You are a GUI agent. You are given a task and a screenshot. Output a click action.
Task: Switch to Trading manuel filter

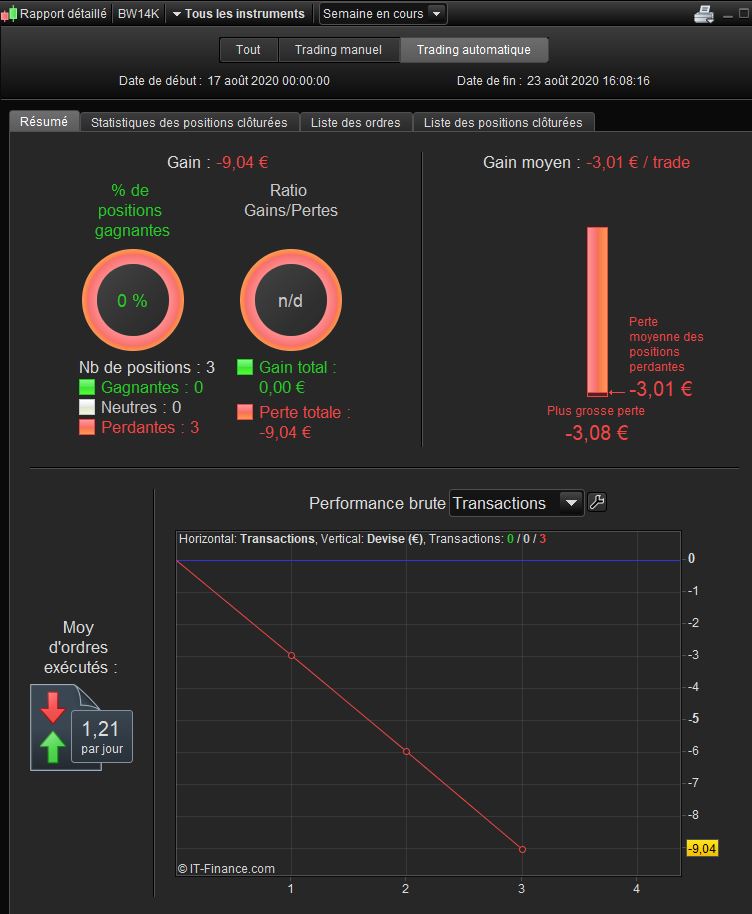pyautogui.click(x=339, y=50)
